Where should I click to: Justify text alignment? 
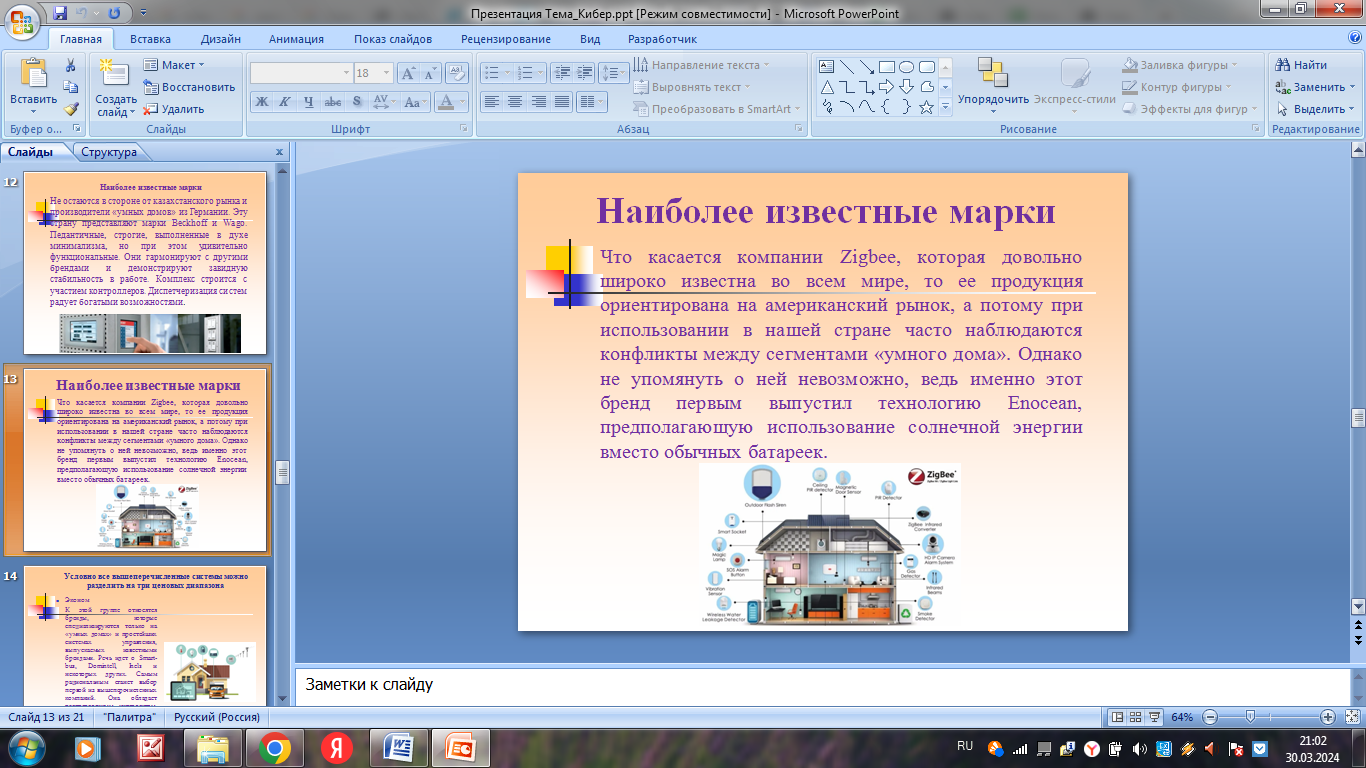point(562,101)
